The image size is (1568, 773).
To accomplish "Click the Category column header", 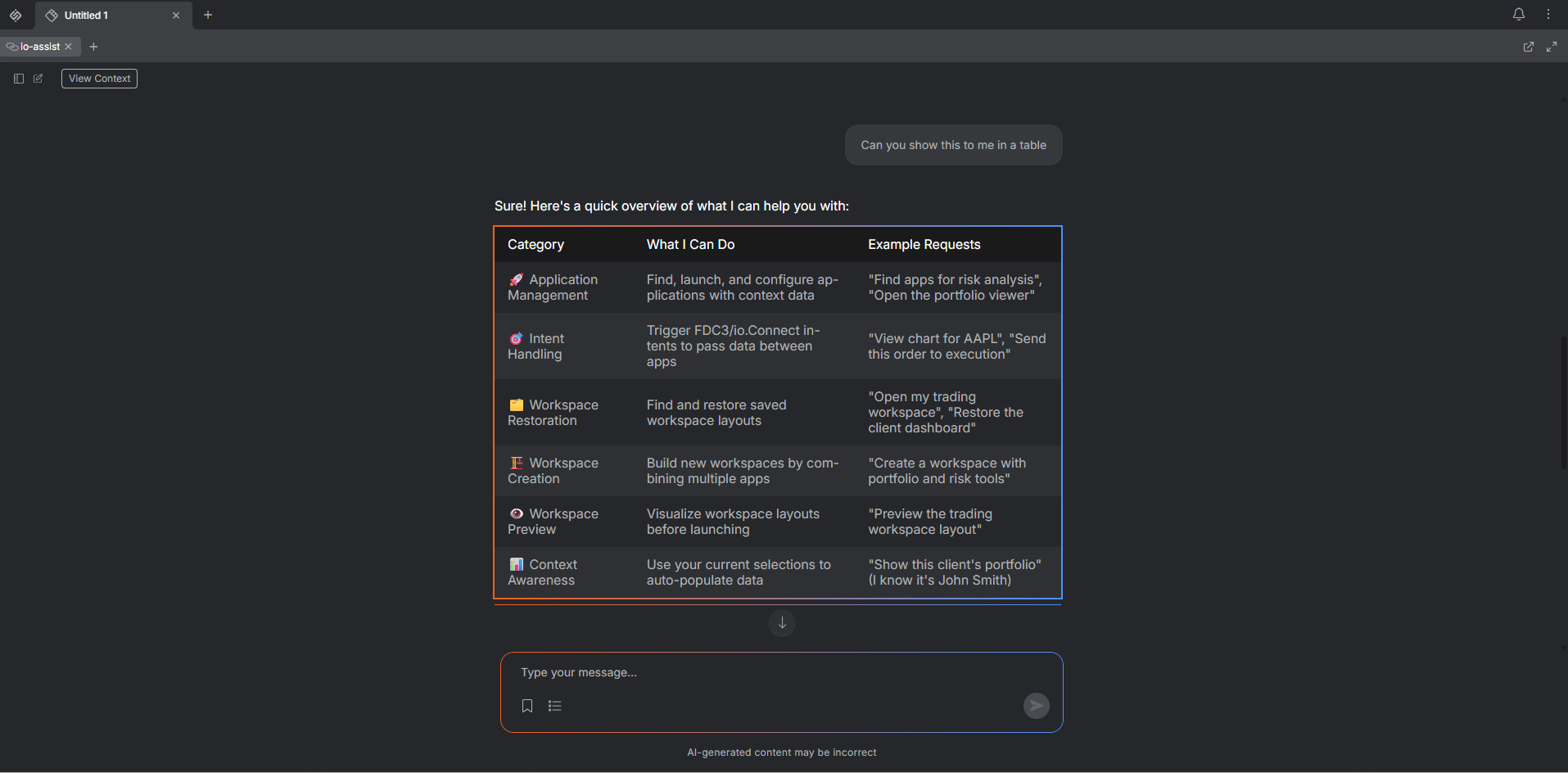I will 535,244.
